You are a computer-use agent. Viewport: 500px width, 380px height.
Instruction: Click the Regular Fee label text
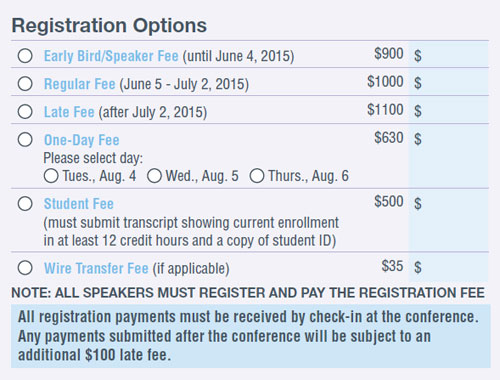[x=80, y=84]
